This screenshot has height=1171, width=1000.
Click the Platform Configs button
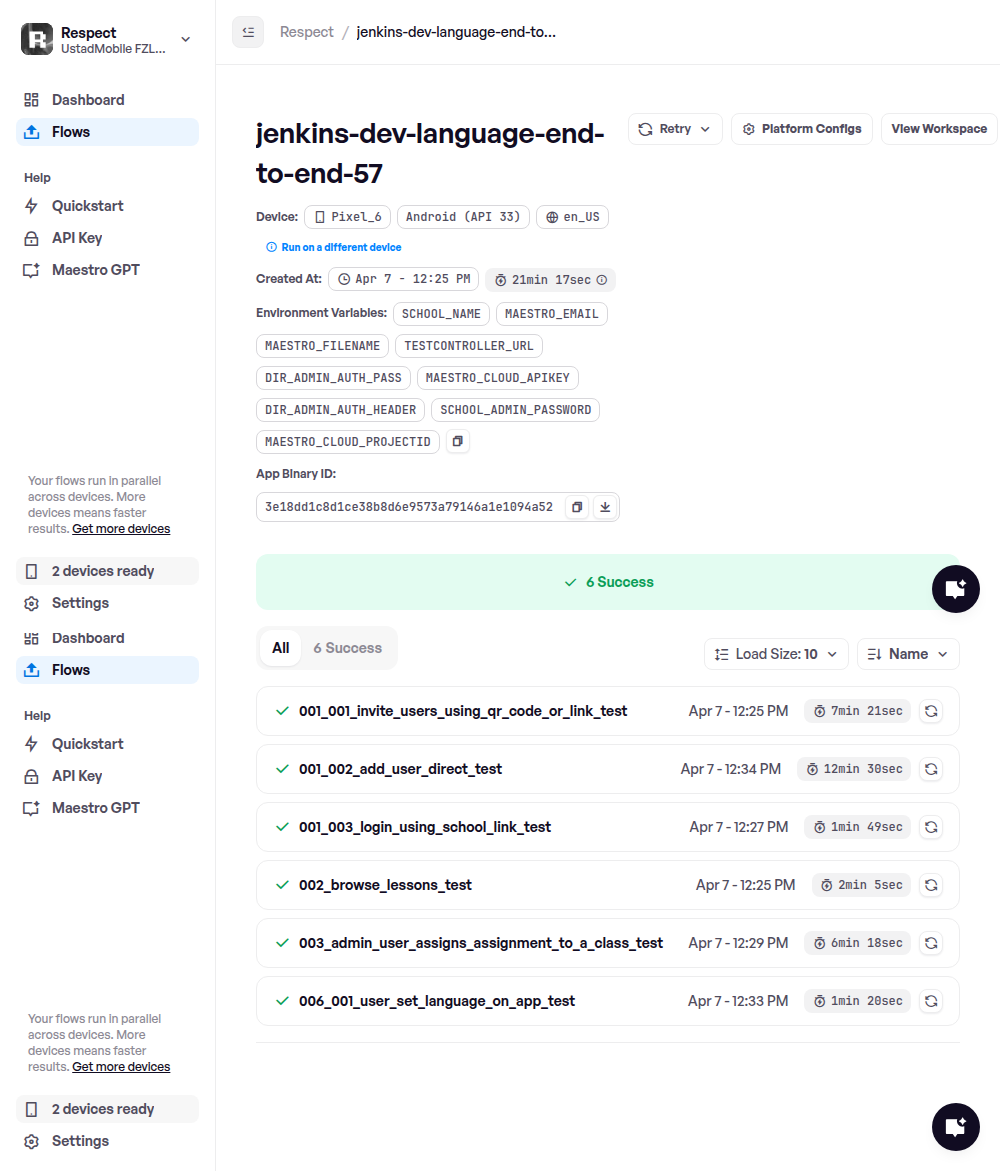click(802, 129)
